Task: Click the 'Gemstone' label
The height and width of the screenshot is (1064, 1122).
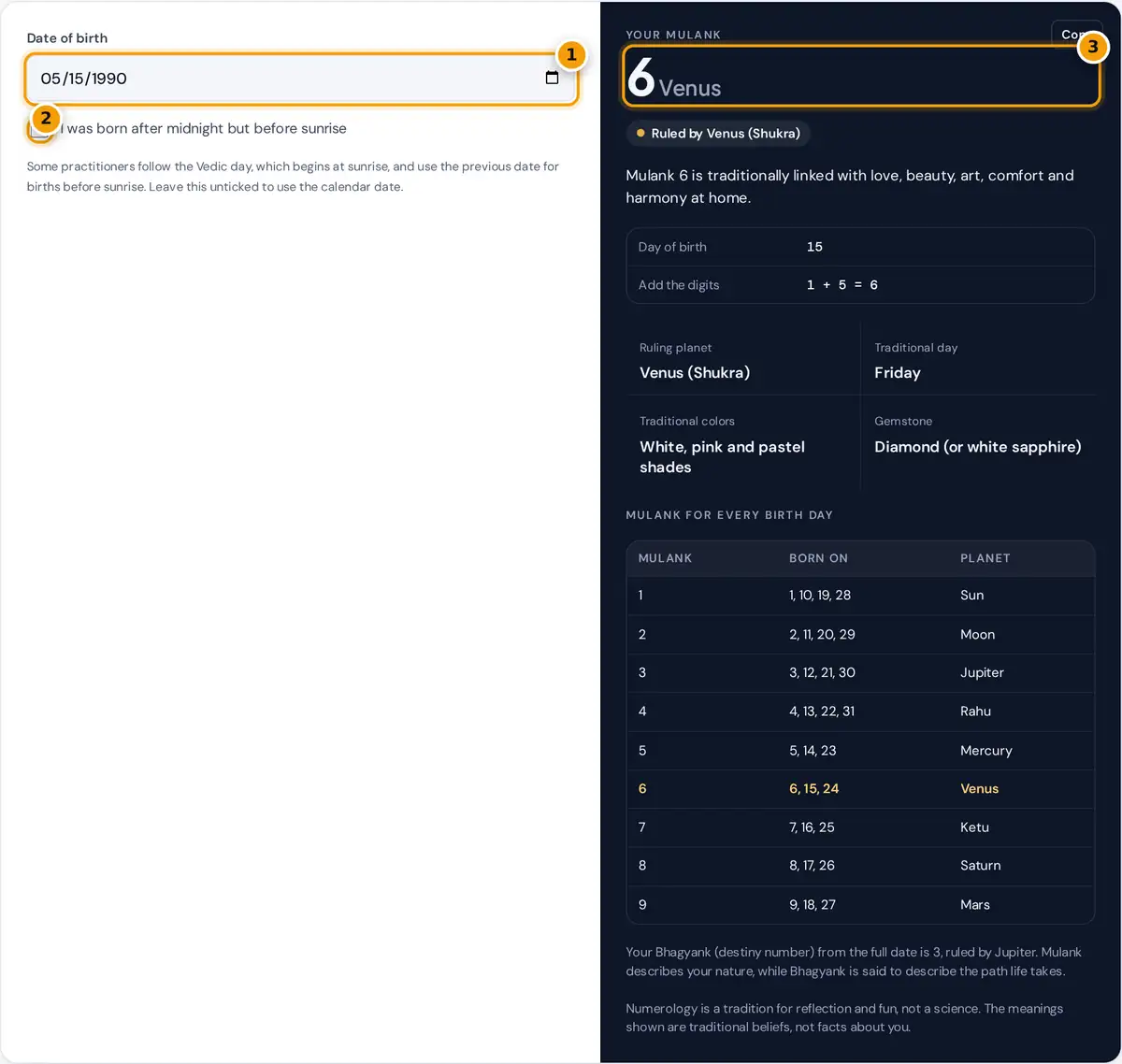Action: (x=903, y=422)
